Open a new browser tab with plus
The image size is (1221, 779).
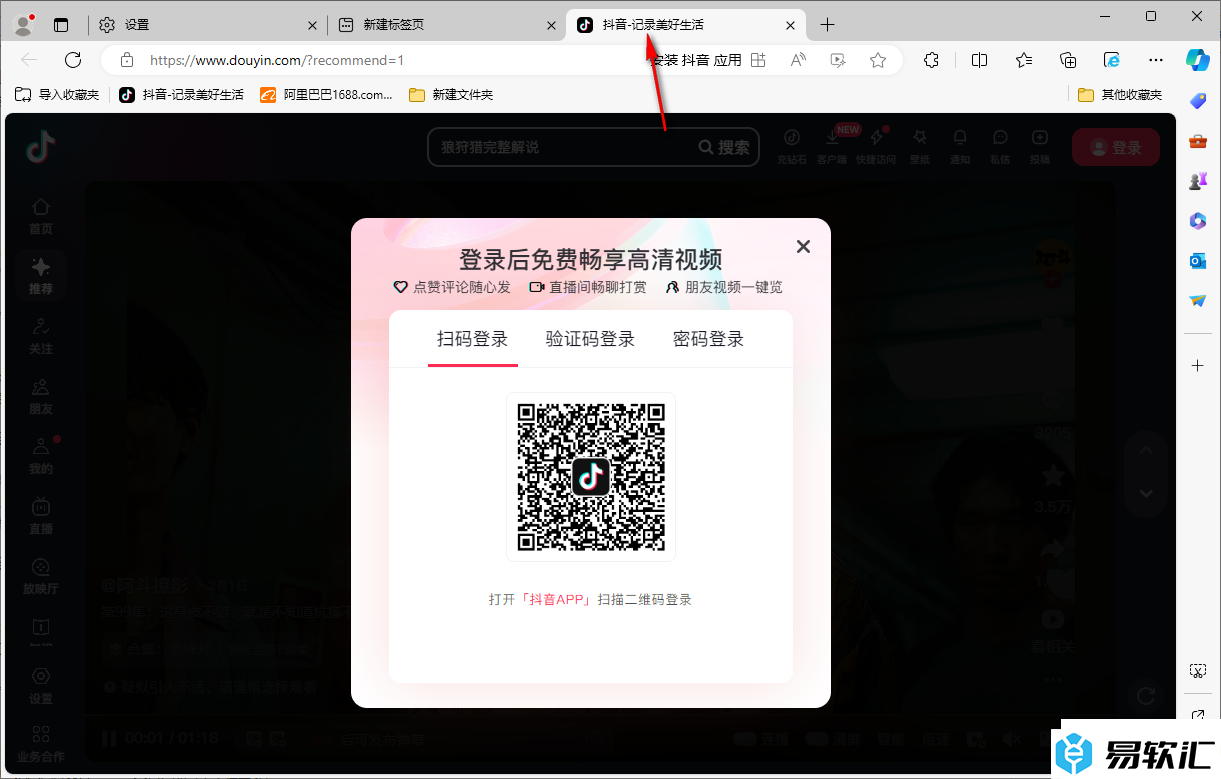coord(827,25)
